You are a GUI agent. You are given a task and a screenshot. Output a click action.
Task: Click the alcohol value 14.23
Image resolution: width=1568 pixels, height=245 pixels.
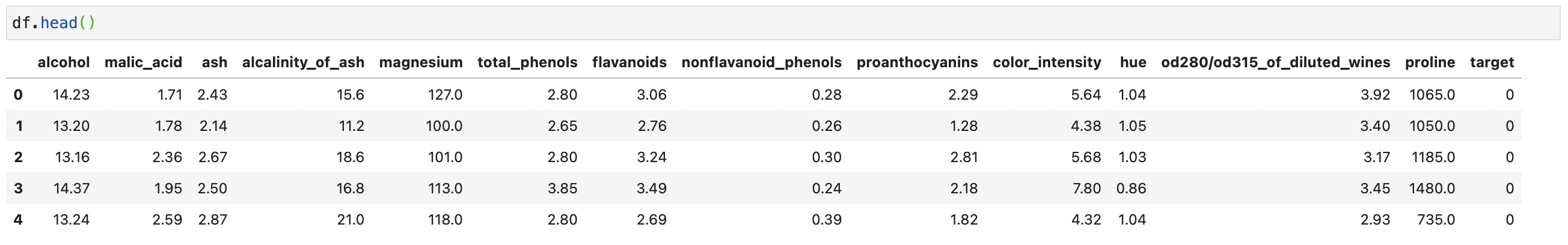point(71,95)
